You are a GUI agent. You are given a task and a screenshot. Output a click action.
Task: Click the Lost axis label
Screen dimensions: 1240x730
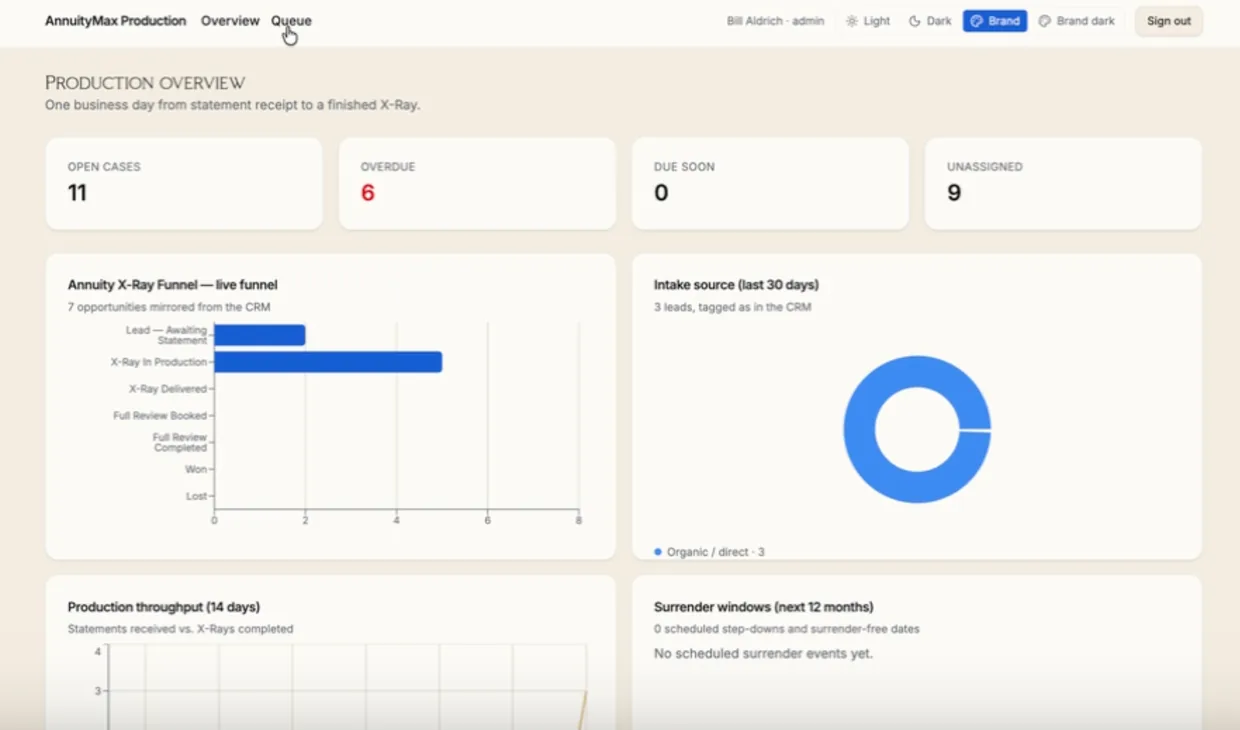[x=196, y=496]
